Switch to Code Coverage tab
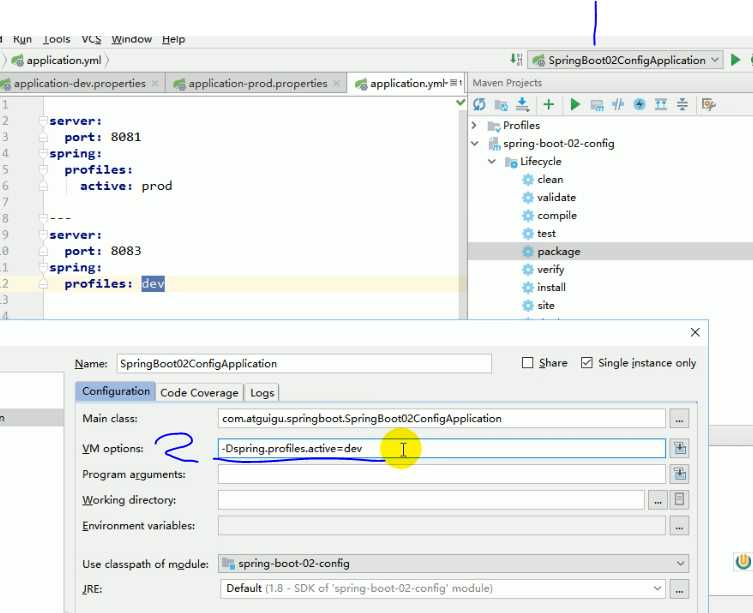This screenshot has height=613, width=753. point(199,393)
